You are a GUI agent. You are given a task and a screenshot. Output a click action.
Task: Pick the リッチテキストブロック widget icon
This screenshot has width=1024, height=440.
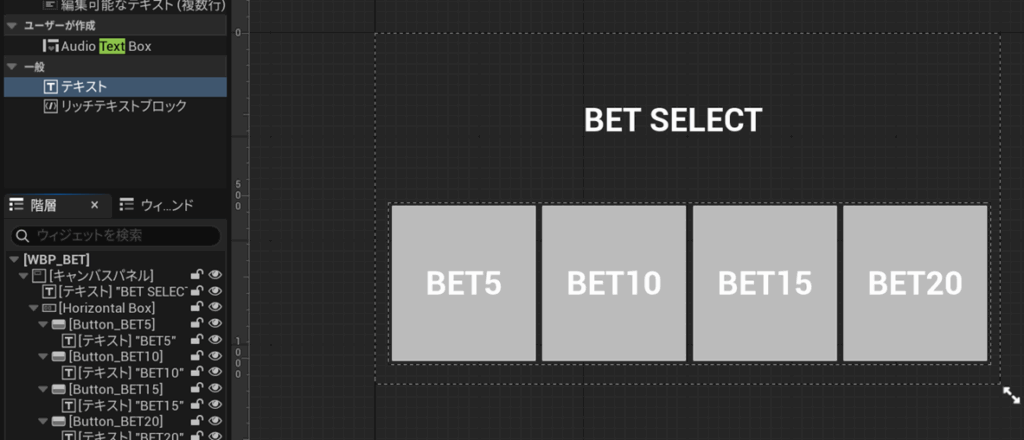point(51,105)
